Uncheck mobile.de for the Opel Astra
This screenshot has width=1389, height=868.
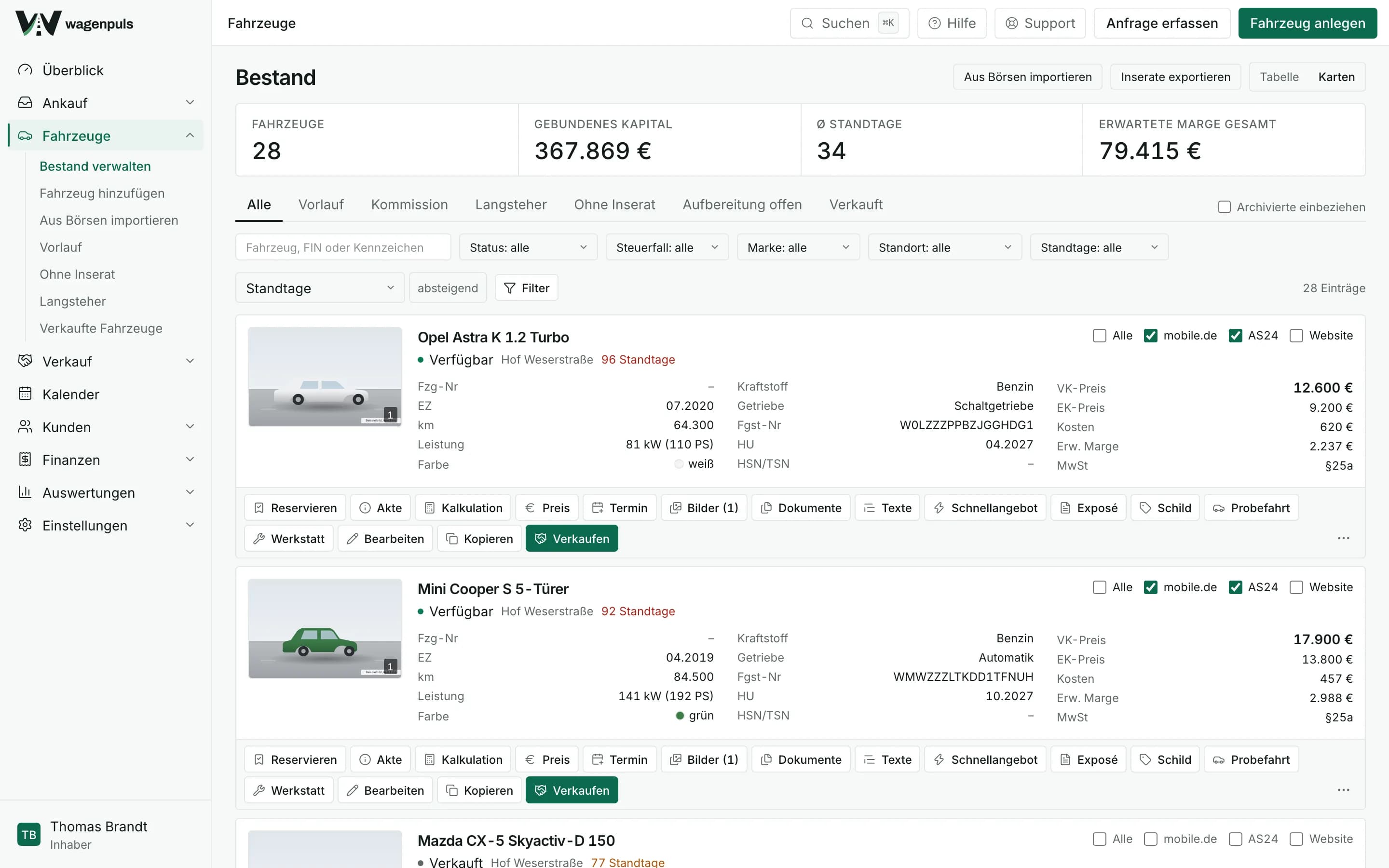tap(1150, 335)
